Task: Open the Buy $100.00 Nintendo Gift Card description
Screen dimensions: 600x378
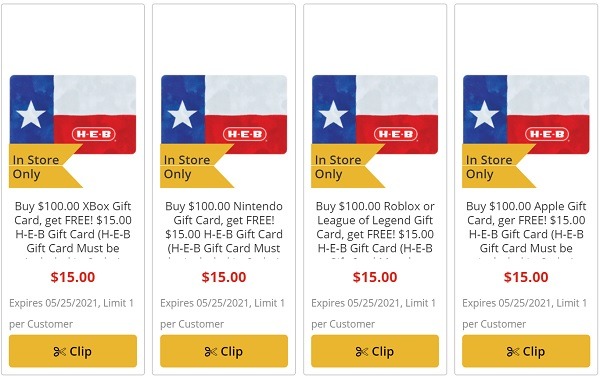Action: click(x=224, y=230)
